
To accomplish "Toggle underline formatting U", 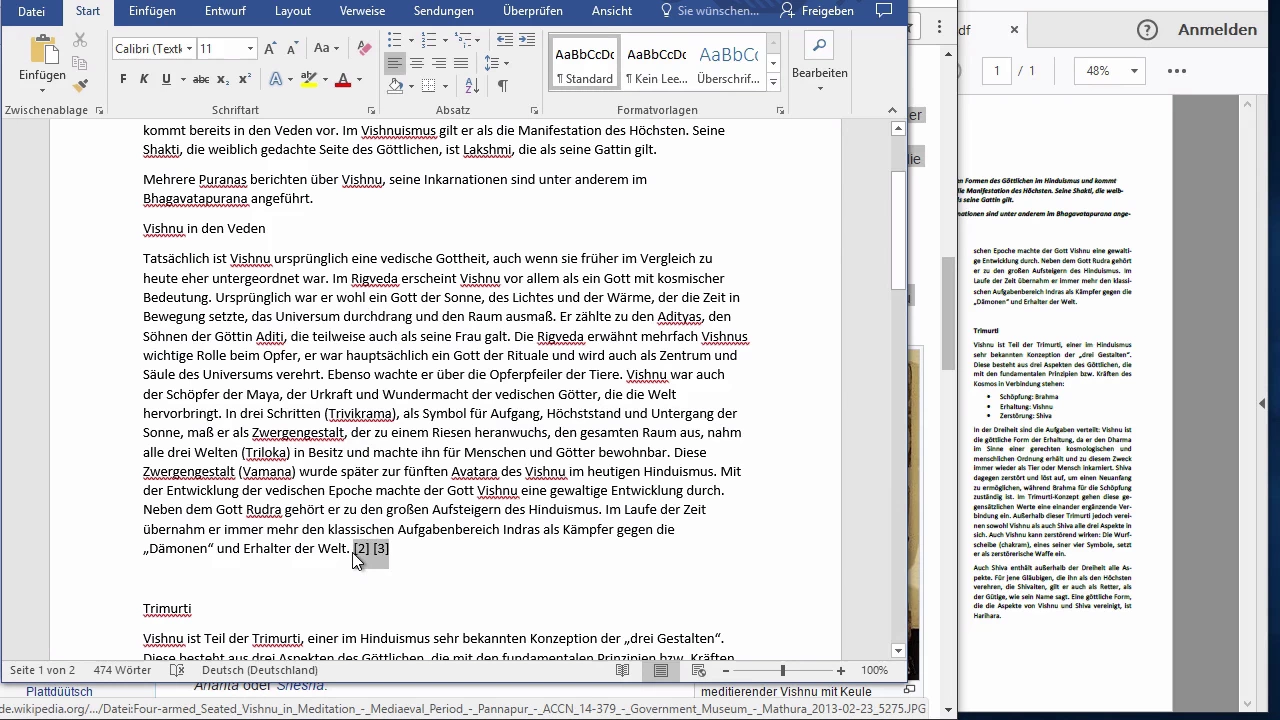I will (x=166, y=79).
